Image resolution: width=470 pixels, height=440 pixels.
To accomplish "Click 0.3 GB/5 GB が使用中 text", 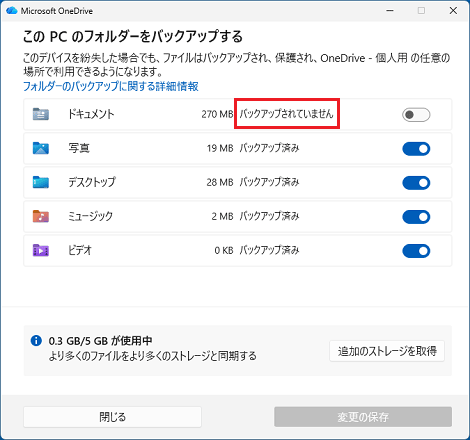I will pyautogui.click(x=100, y=341).
